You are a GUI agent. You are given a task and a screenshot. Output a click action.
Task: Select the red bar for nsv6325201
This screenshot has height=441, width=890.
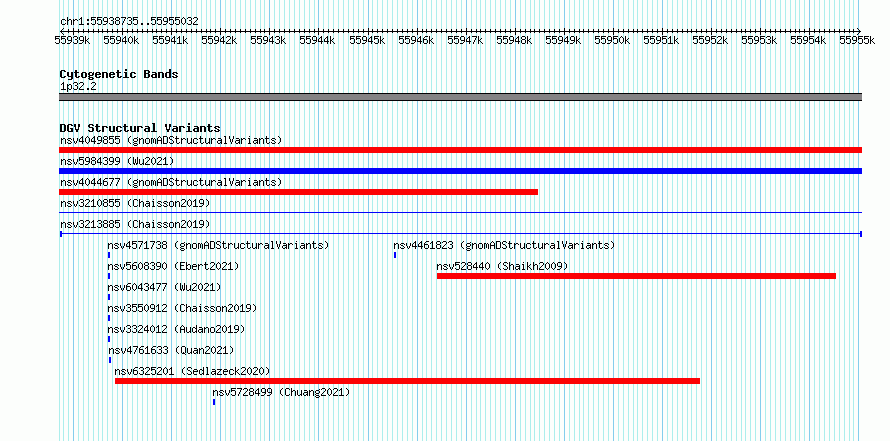(x=408, y=381)
